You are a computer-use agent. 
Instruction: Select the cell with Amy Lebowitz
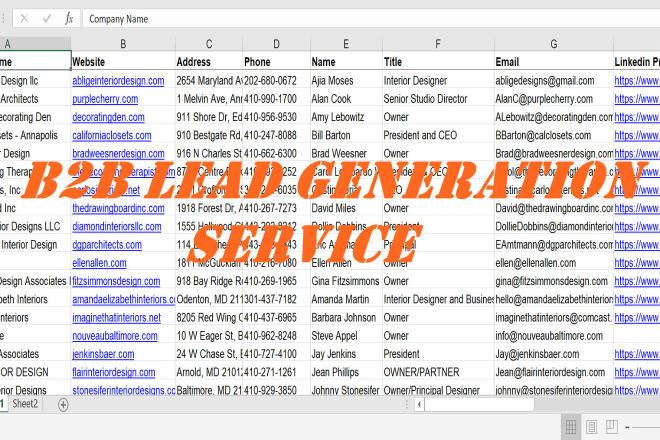(x=346, y=117)
